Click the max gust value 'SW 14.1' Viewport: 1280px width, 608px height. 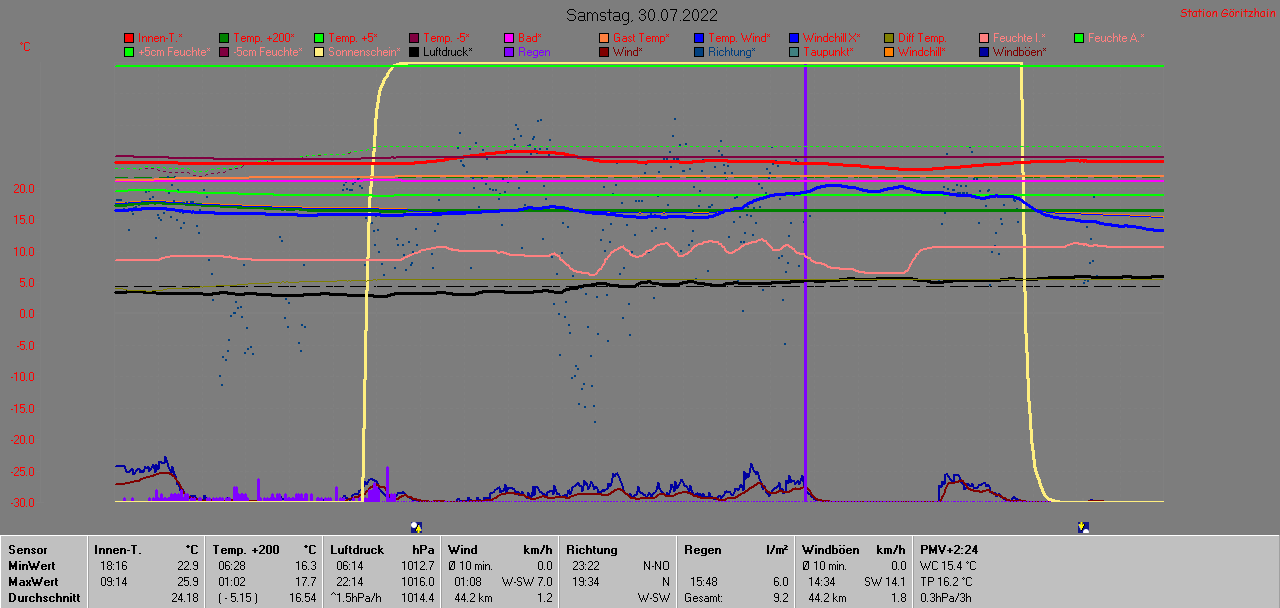click(885, 582)
